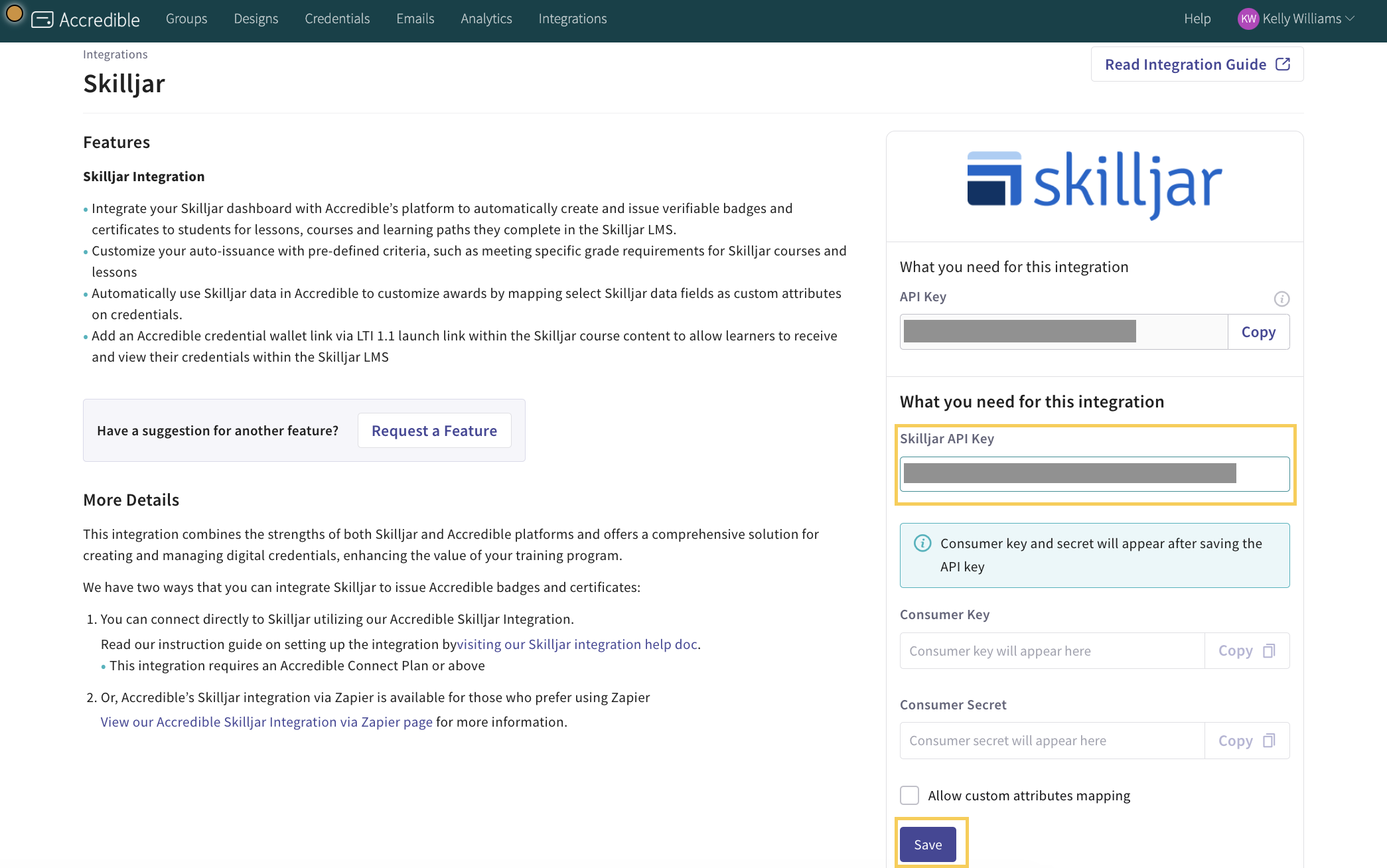Open the Skilljar integration help doc link
Screen dimensions: 1387x868
coord(577,644)
